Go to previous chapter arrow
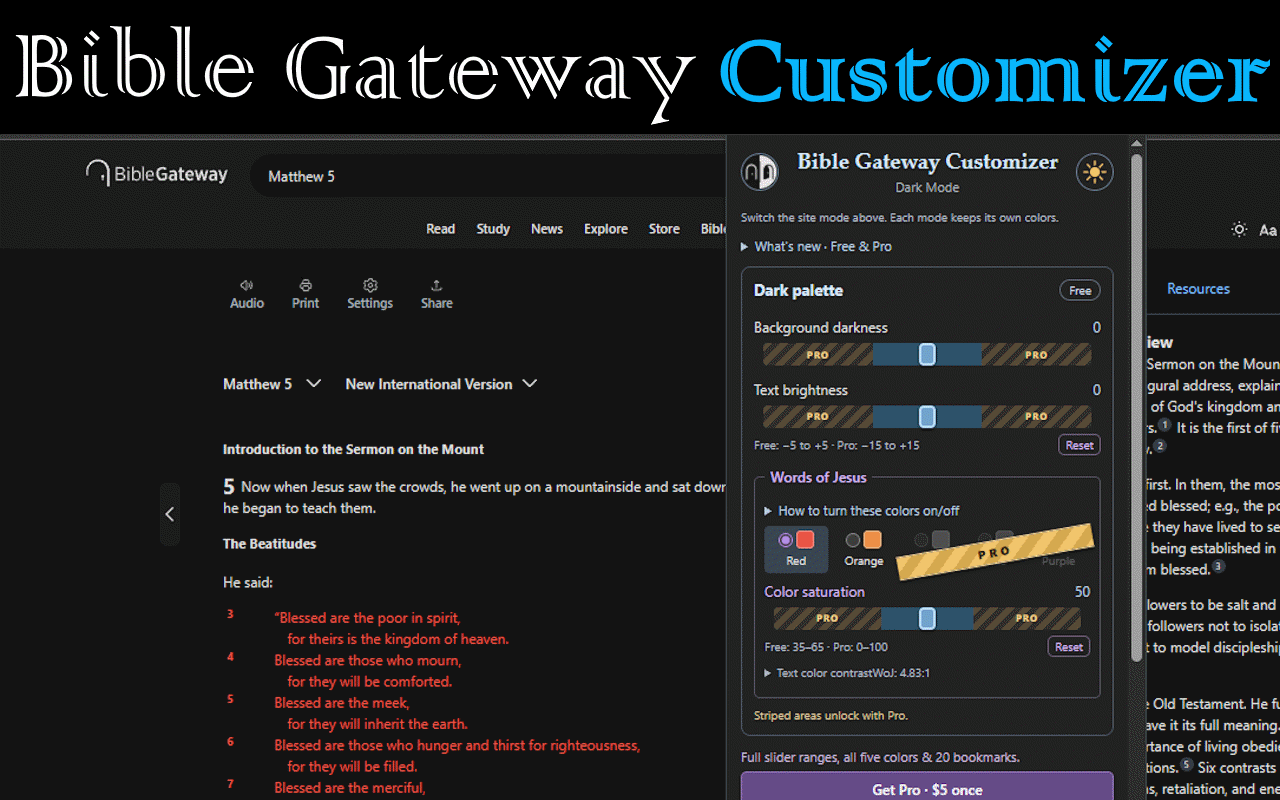1280x800 pixels. [x=170, y=514]
